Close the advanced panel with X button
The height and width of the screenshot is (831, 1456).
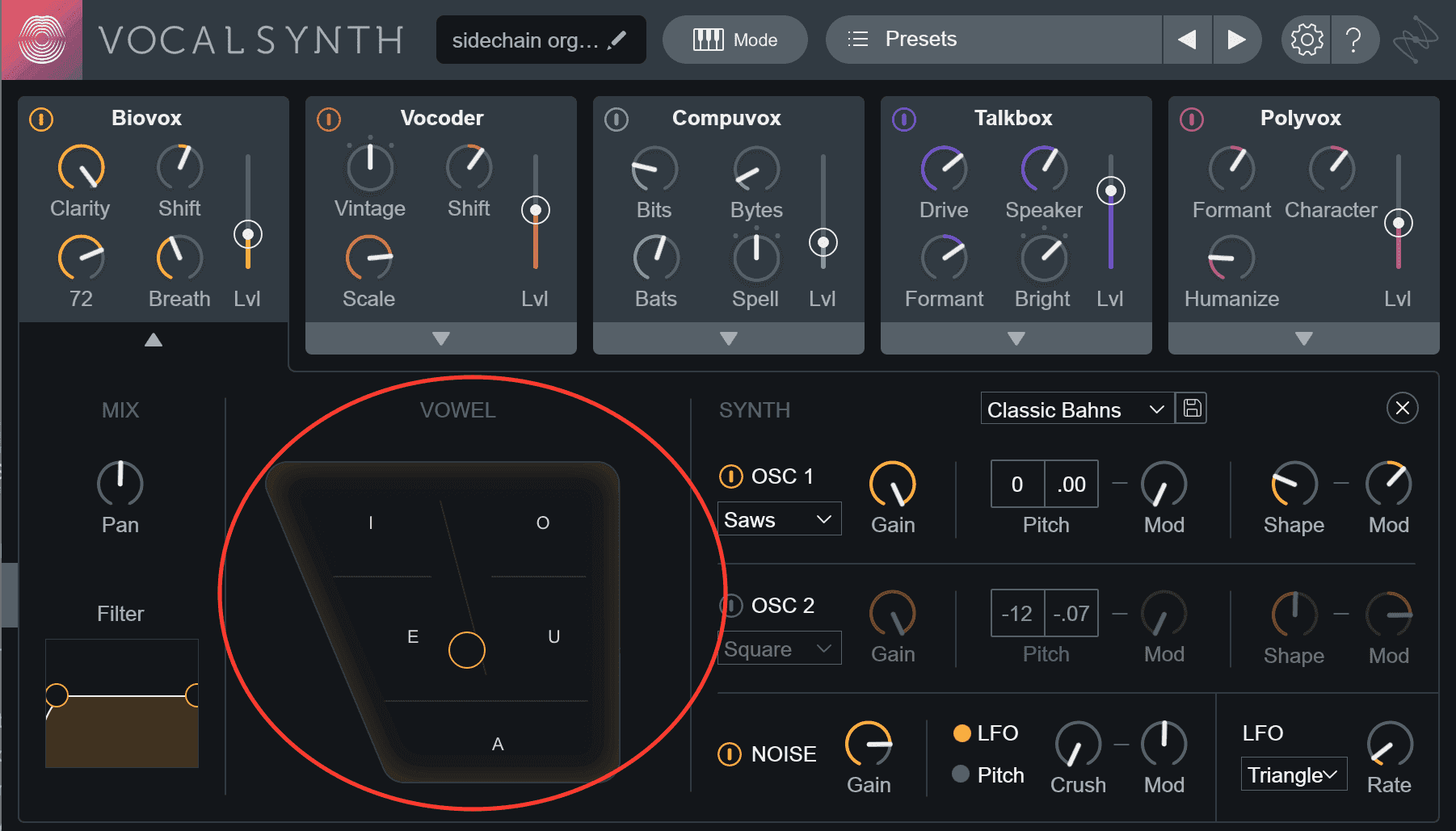click(1403, 409)
